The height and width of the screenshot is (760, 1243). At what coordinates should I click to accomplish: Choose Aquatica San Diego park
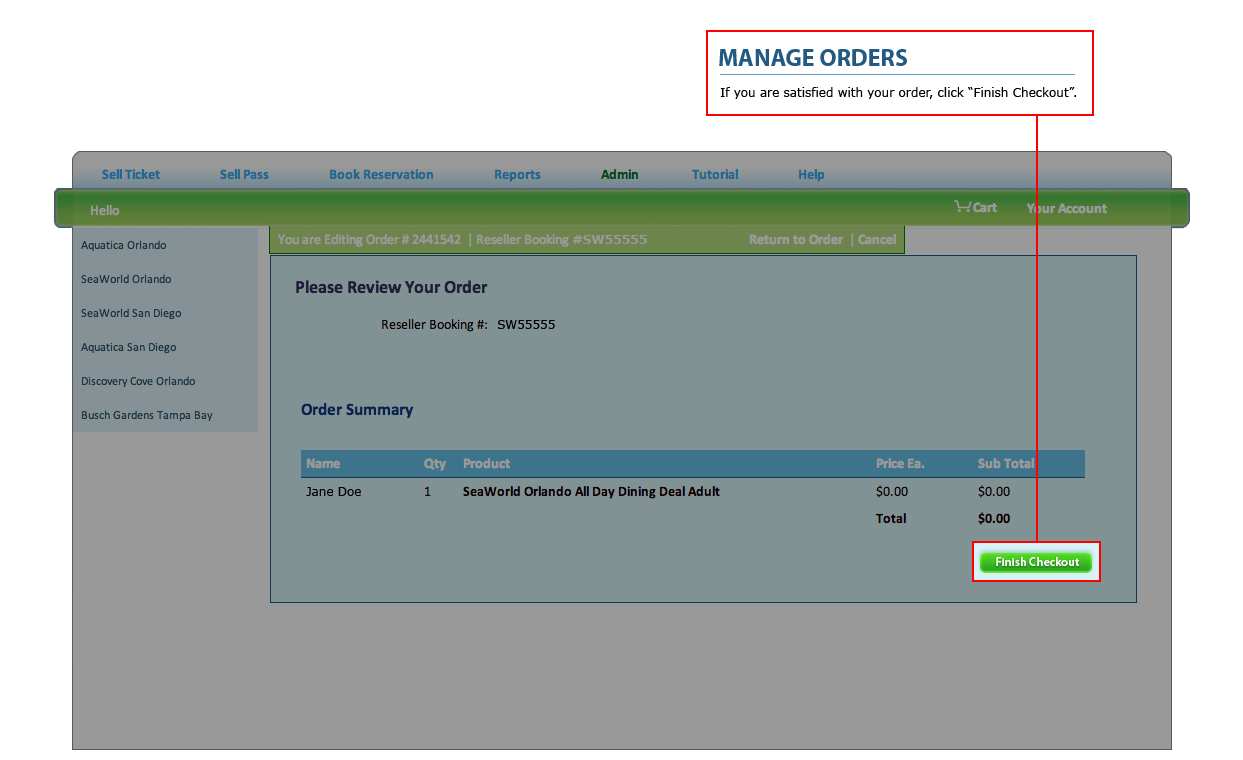coord(128,347)
